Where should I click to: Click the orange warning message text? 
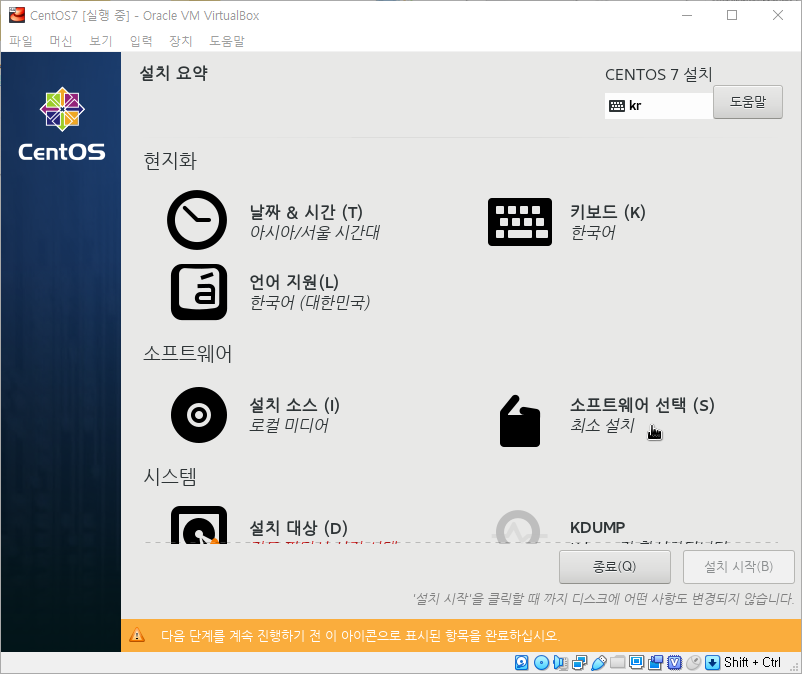tap(361, 636)
